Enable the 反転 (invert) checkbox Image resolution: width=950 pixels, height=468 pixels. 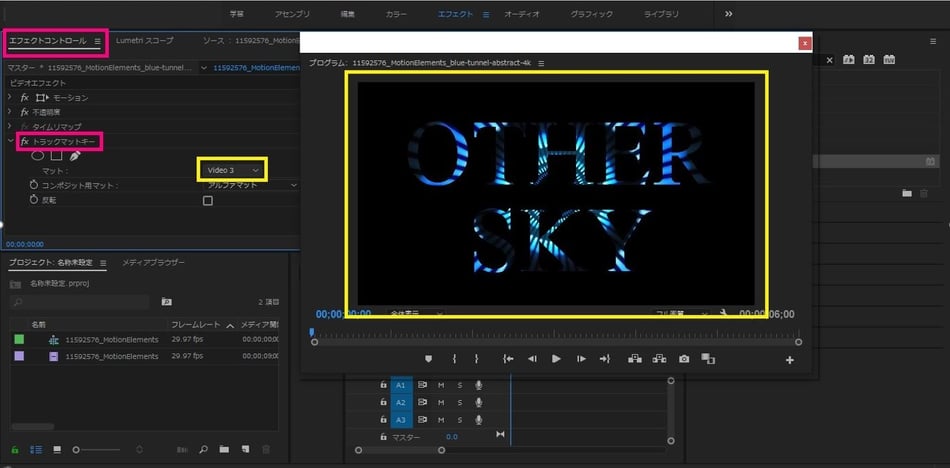coord(208,200)
